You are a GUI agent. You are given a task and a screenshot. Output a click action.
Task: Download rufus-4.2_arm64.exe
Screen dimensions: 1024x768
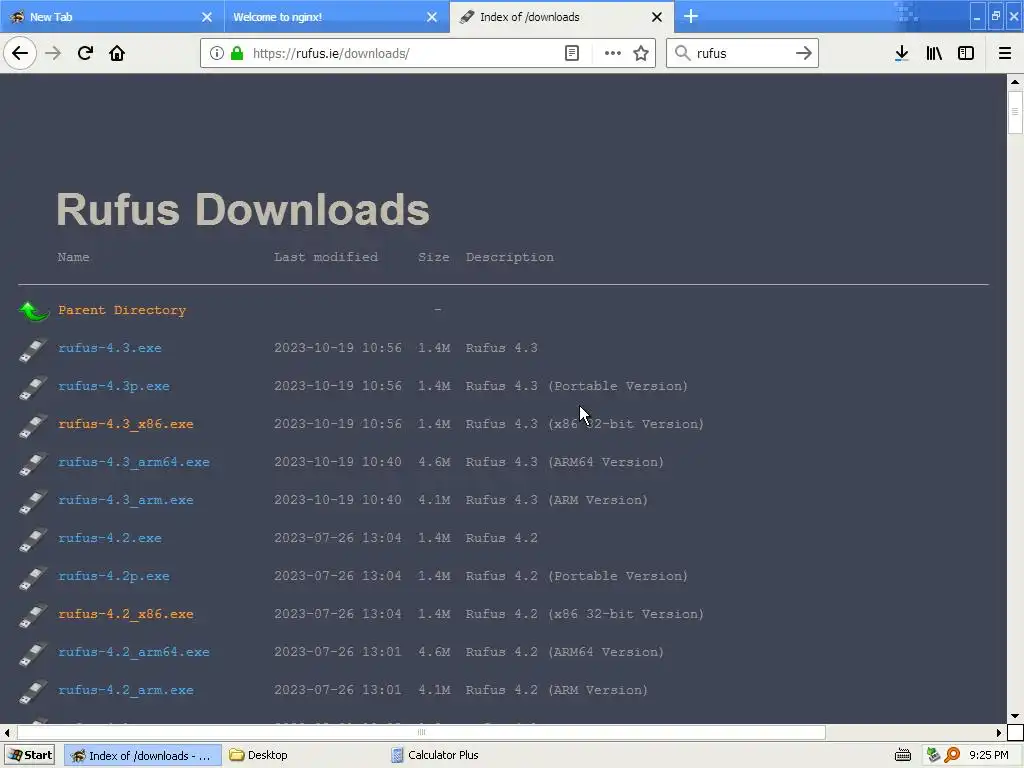click(134, 652)
